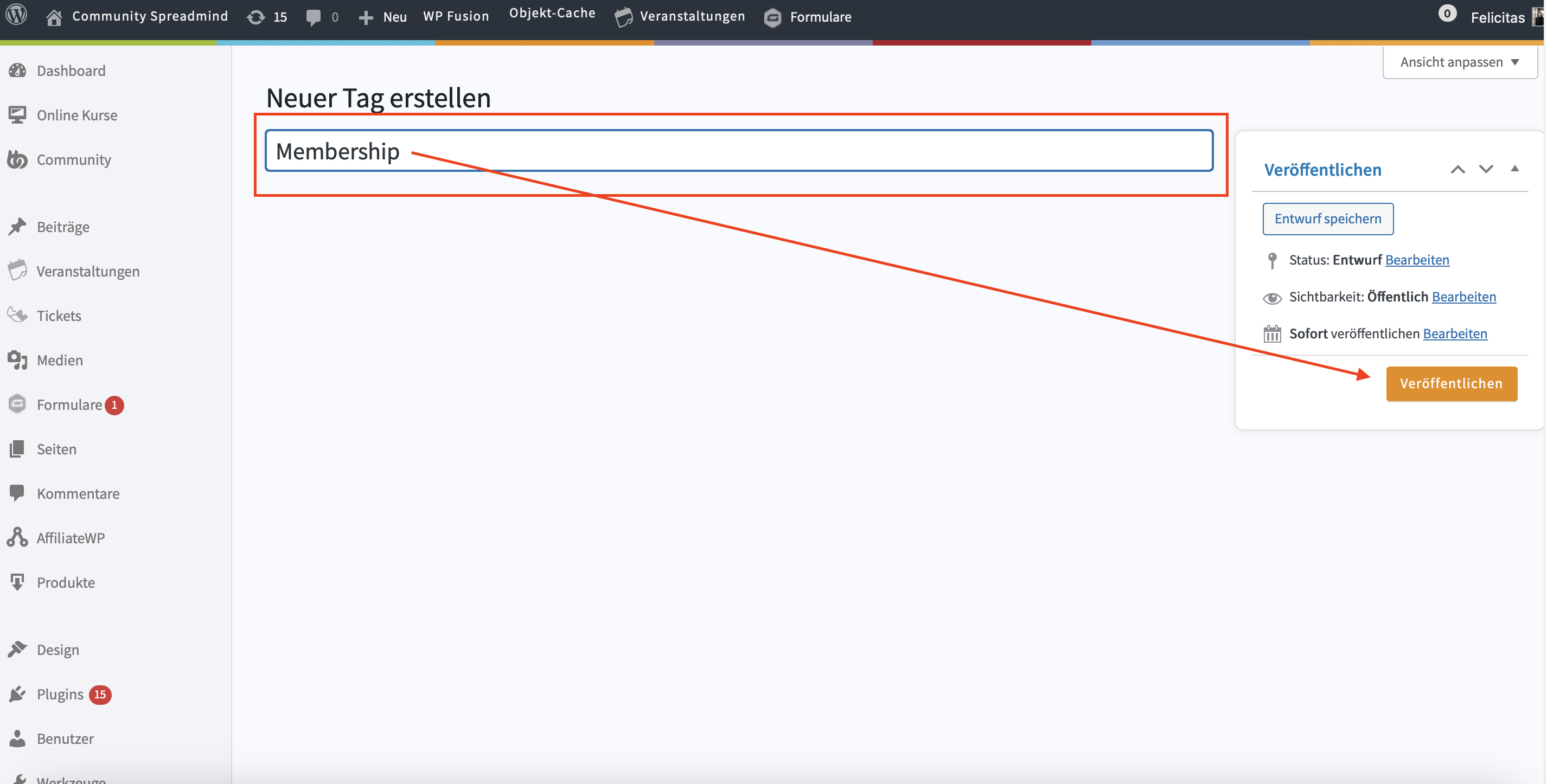
Task: Open Seiten in sidebar
Action: [56, 449]
